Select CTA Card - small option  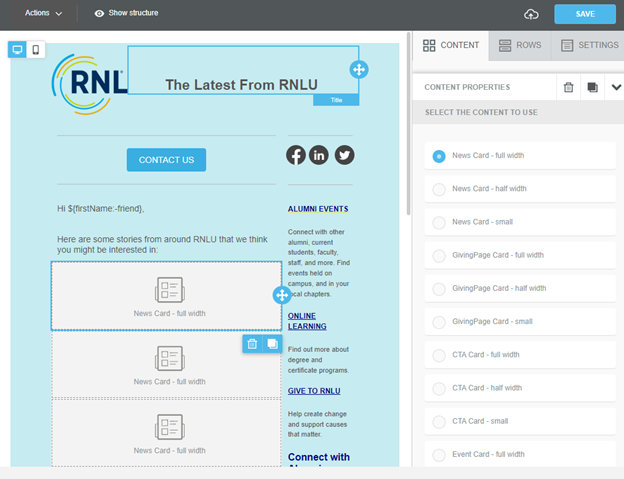click(520, 421)
